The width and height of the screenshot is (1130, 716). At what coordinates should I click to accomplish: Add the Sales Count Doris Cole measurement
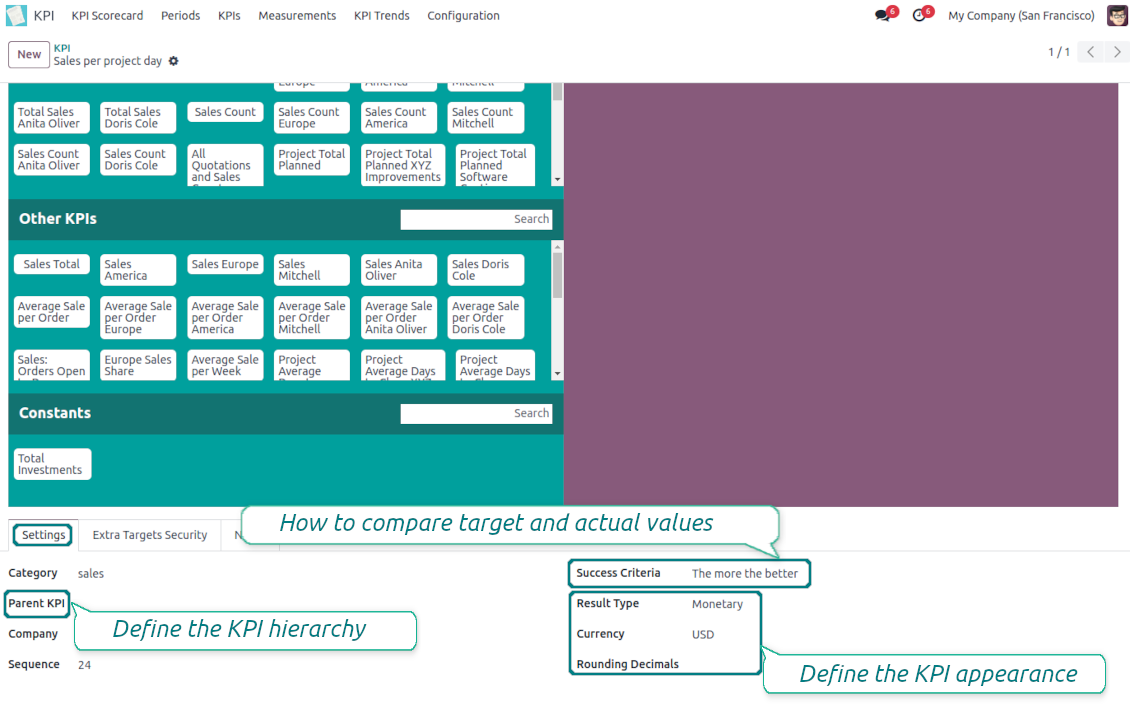pyautogui.click(x=138, y=160)
